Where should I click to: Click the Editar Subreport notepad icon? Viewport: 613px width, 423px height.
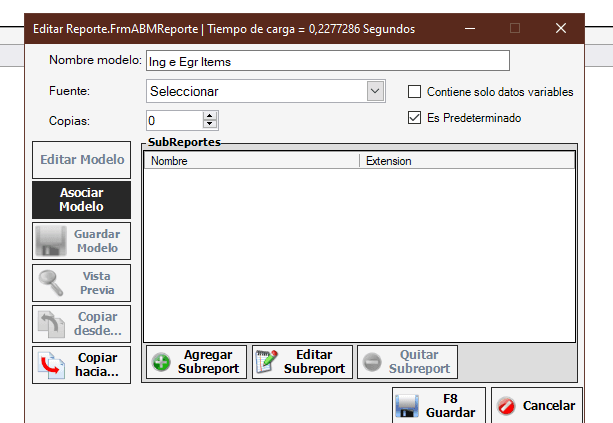[x=267, y=362]
